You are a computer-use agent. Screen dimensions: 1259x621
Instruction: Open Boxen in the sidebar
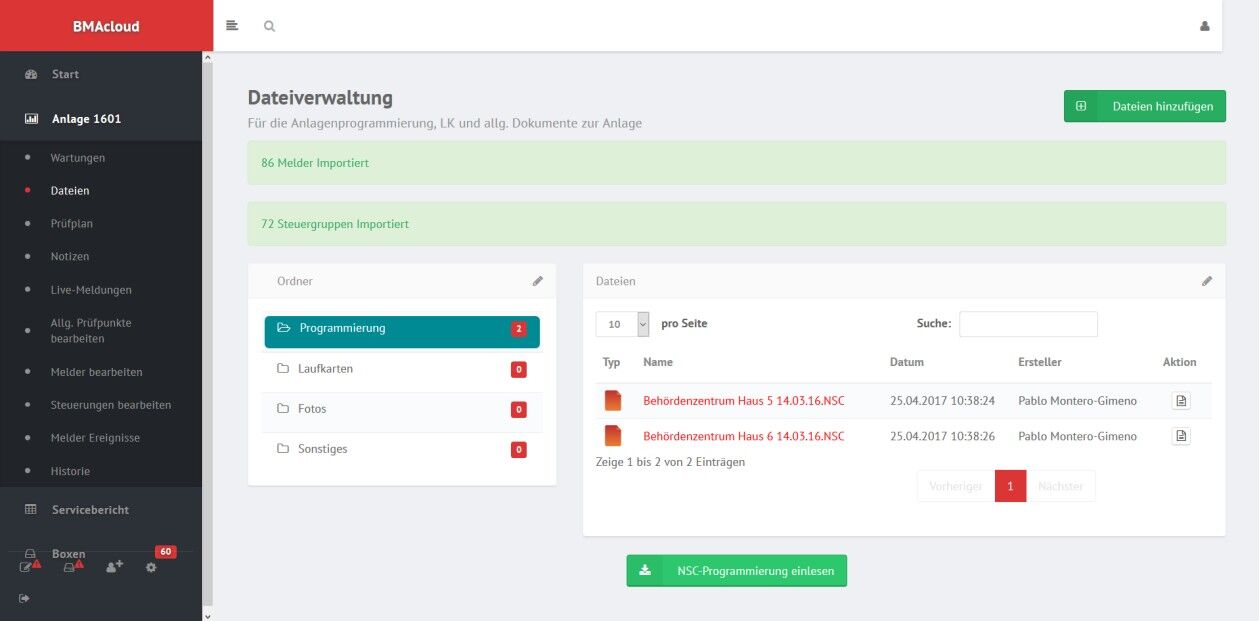(69, 553)
